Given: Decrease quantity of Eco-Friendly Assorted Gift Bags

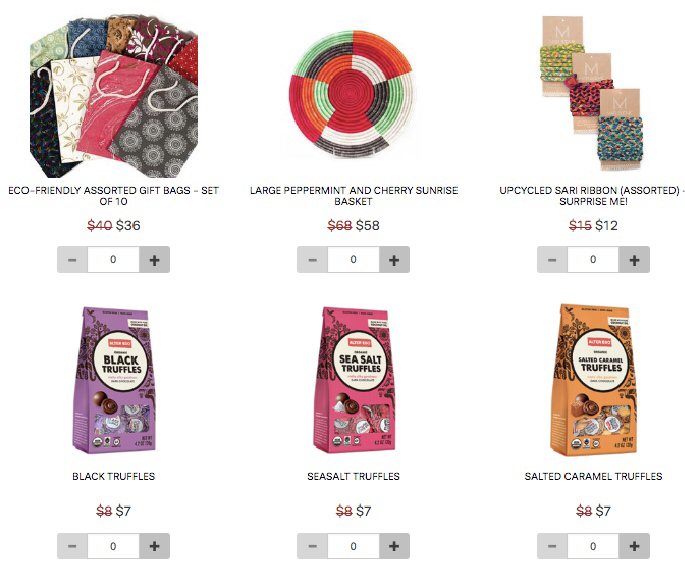Looking at the screenshot, I should 73,260.
